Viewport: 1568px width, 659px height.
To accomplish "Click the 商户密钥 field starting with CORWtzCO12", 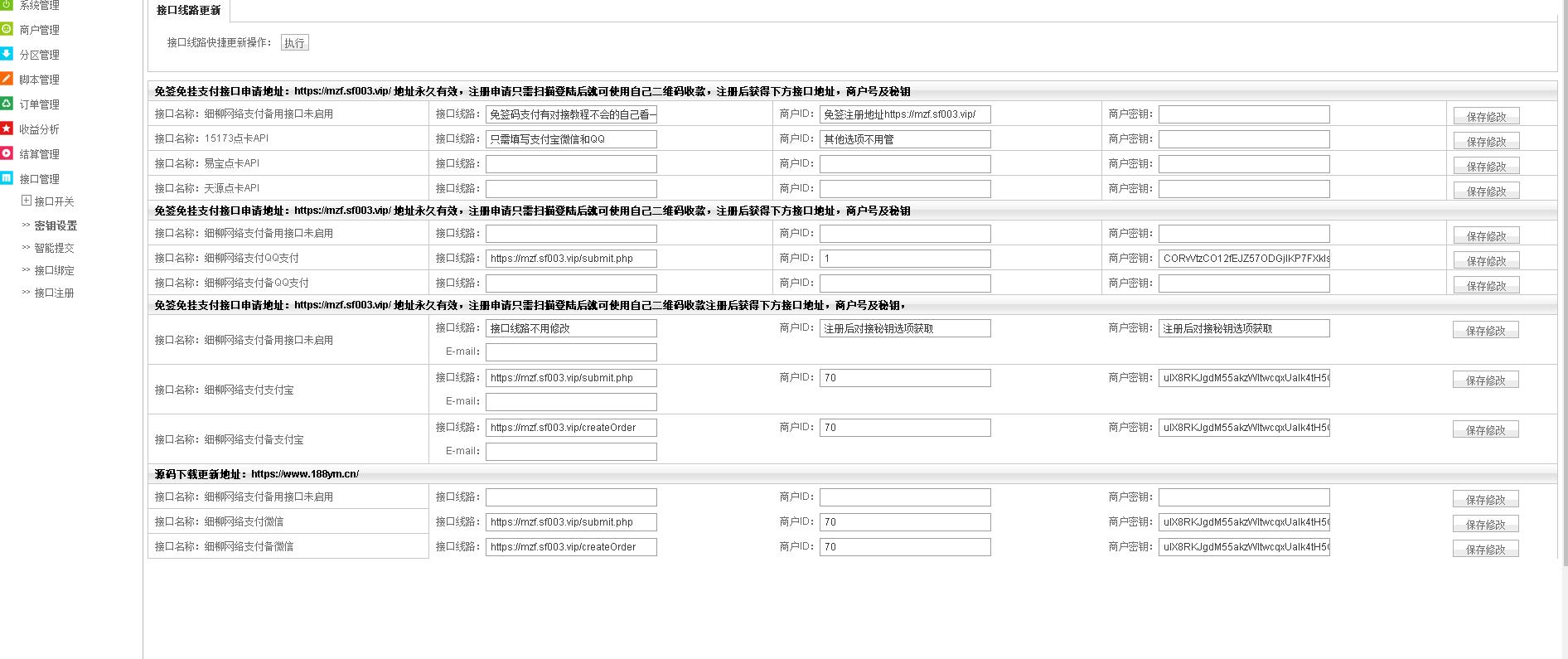I will point(1244,259).
